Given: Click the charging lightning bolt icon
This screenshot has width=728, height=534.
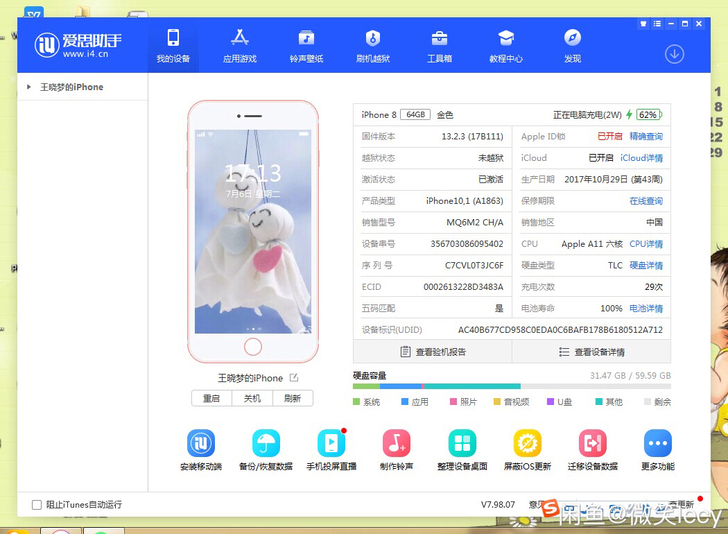Looking at the screenshot, I should (629, 114).
